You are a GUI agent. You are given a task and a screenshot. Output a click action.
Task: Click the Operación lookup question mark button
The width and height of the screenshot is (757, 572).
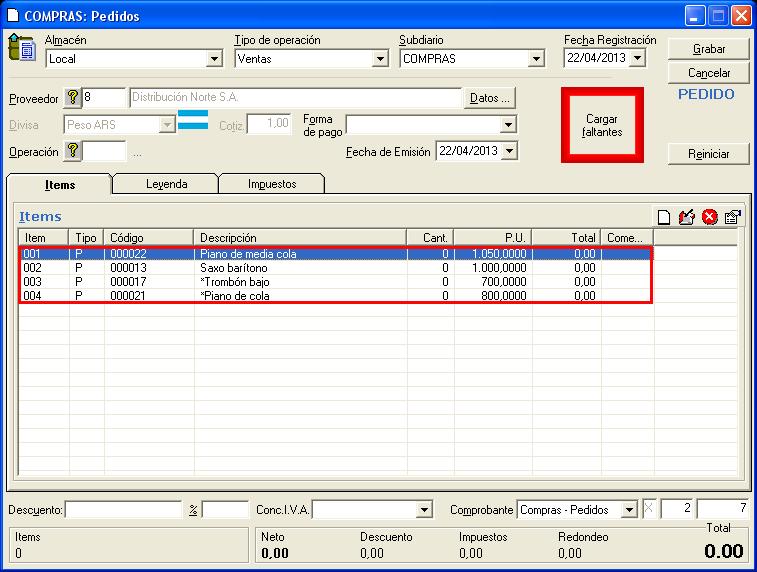[72, 152]
